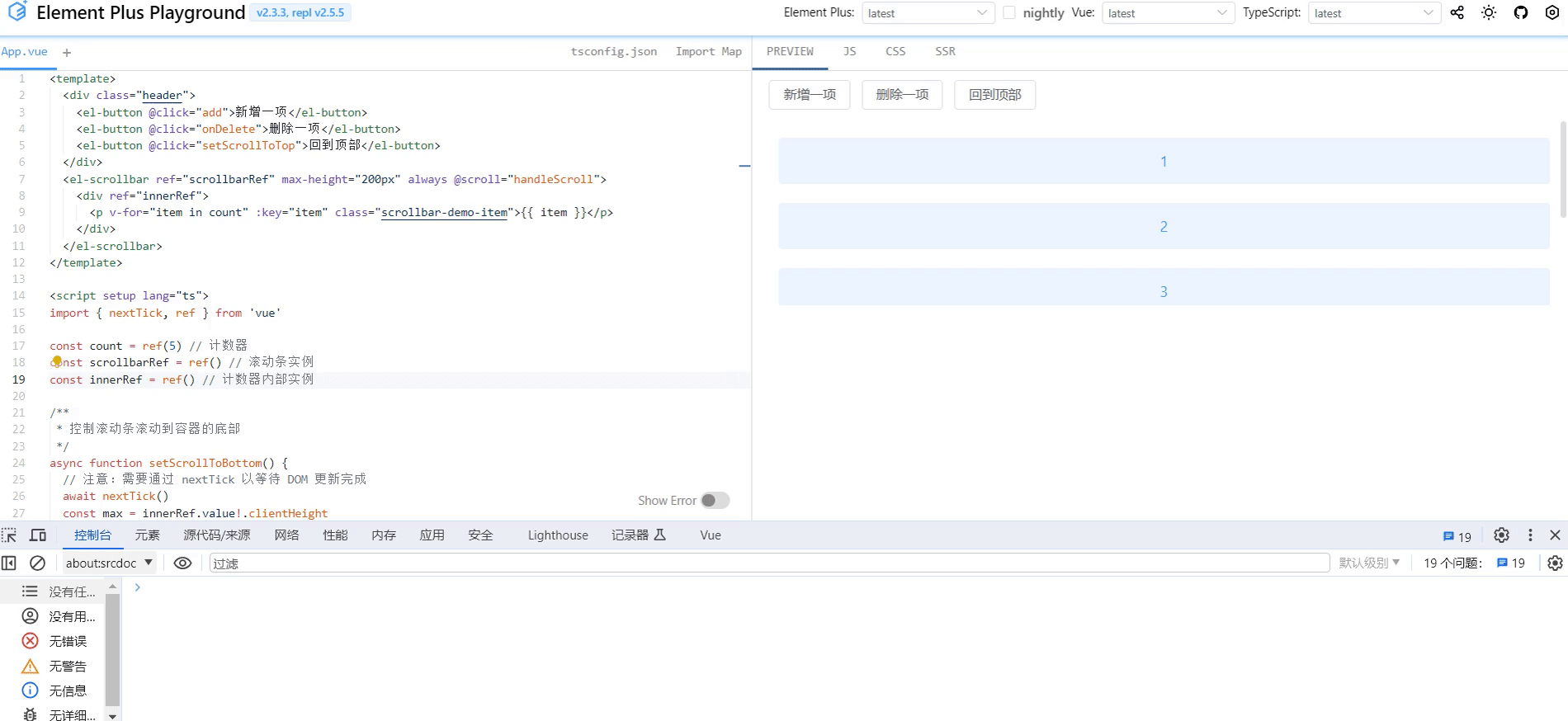This screenshot has height=721, width=1568.
Task: Open the TypeScript version dropdown
Action: pyautogui.click(x=1374, y=12)
